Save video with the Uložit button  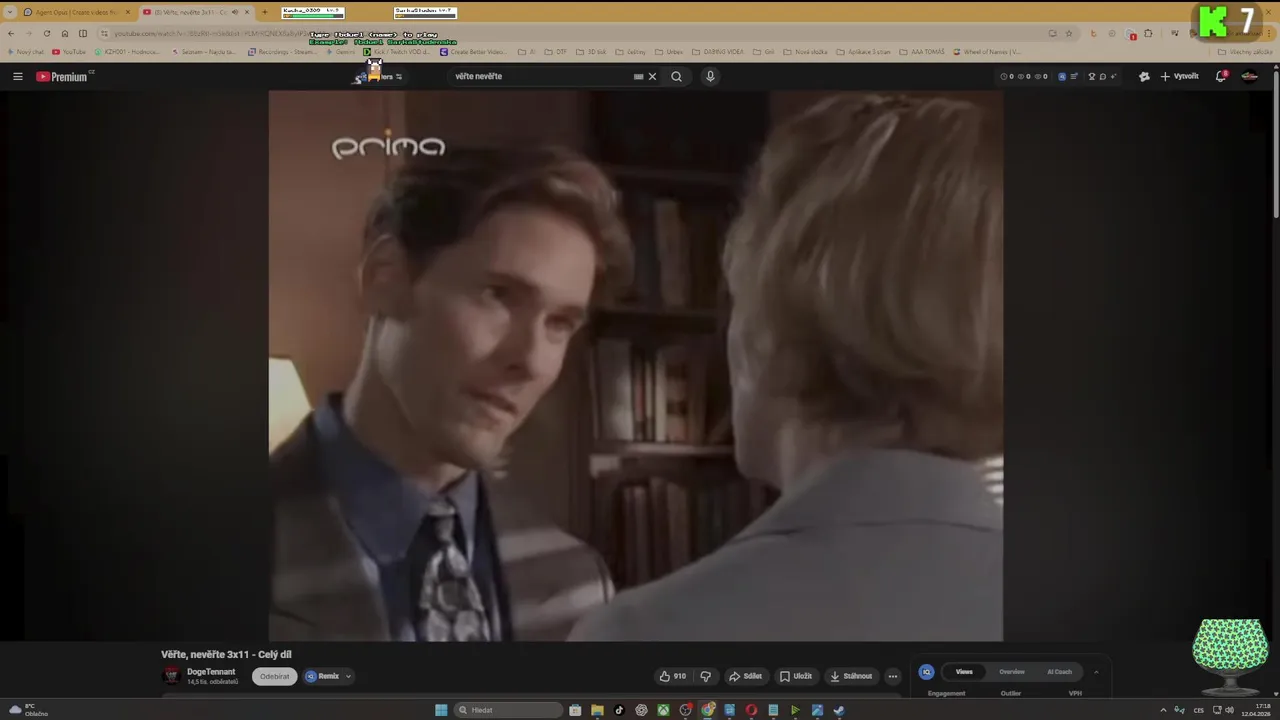point(796,676)
